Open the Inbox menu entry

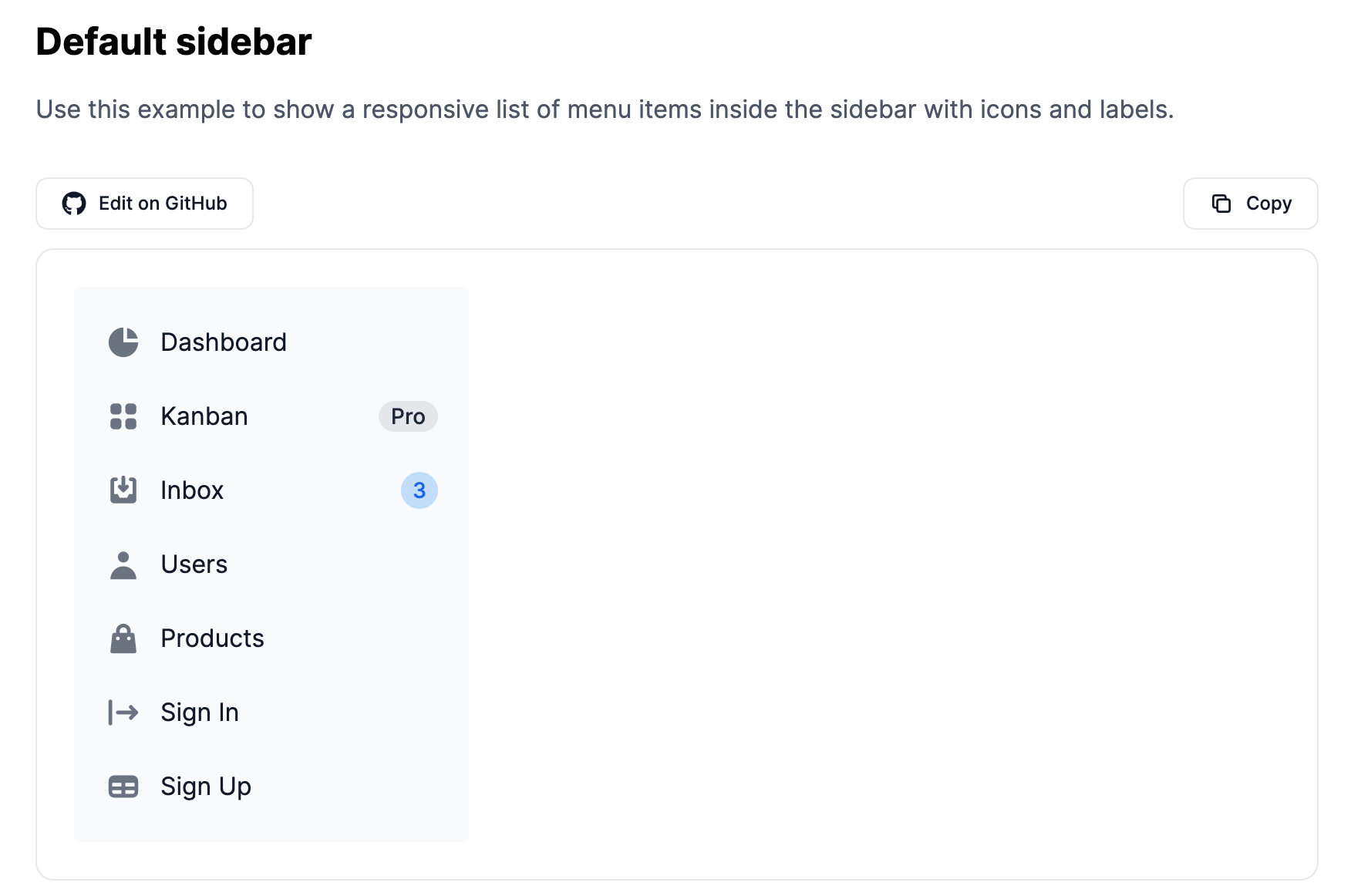click(x=192, y=490)
